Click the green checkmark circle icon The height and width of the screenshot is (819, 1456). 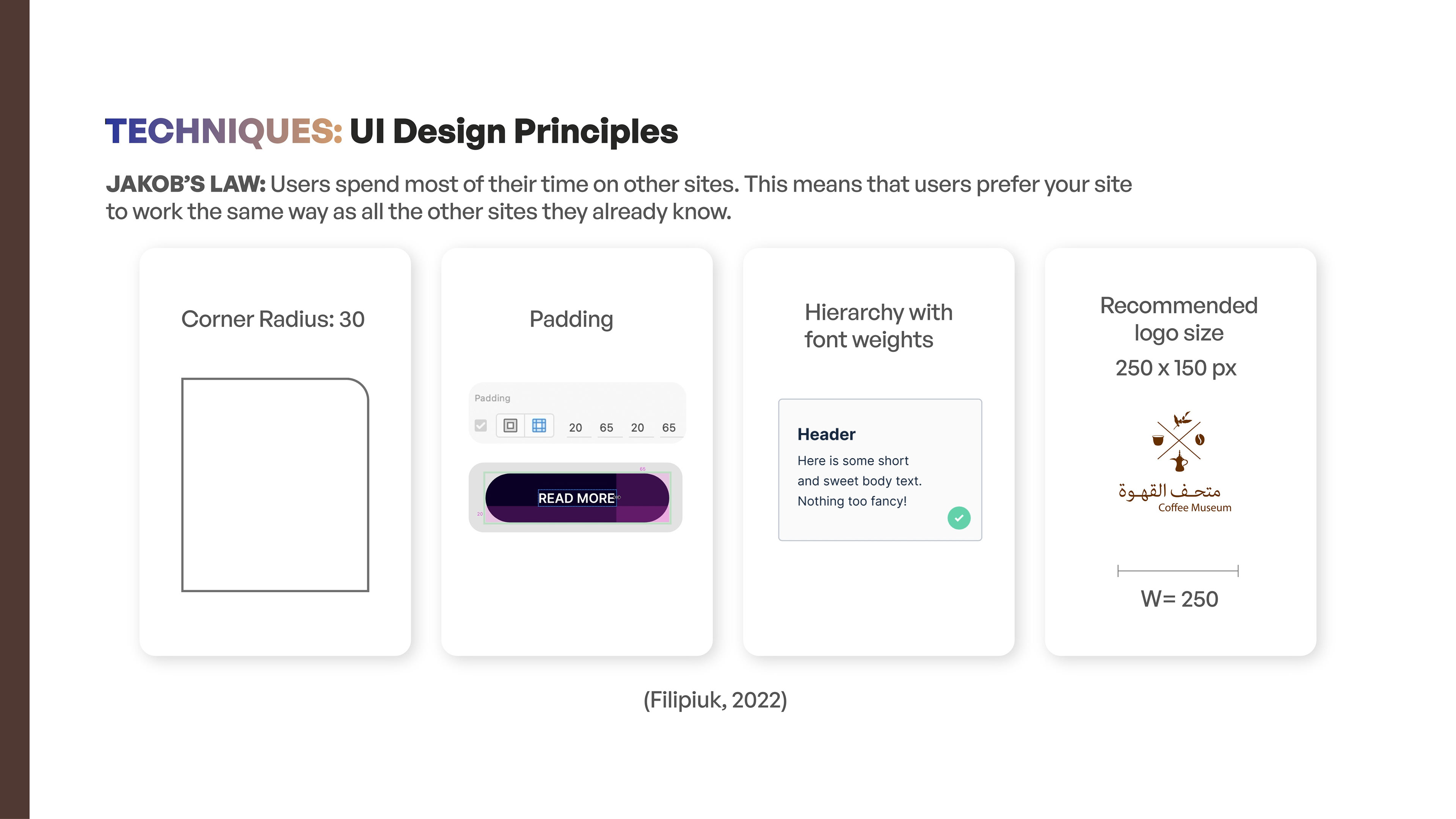tap(959, 518)
